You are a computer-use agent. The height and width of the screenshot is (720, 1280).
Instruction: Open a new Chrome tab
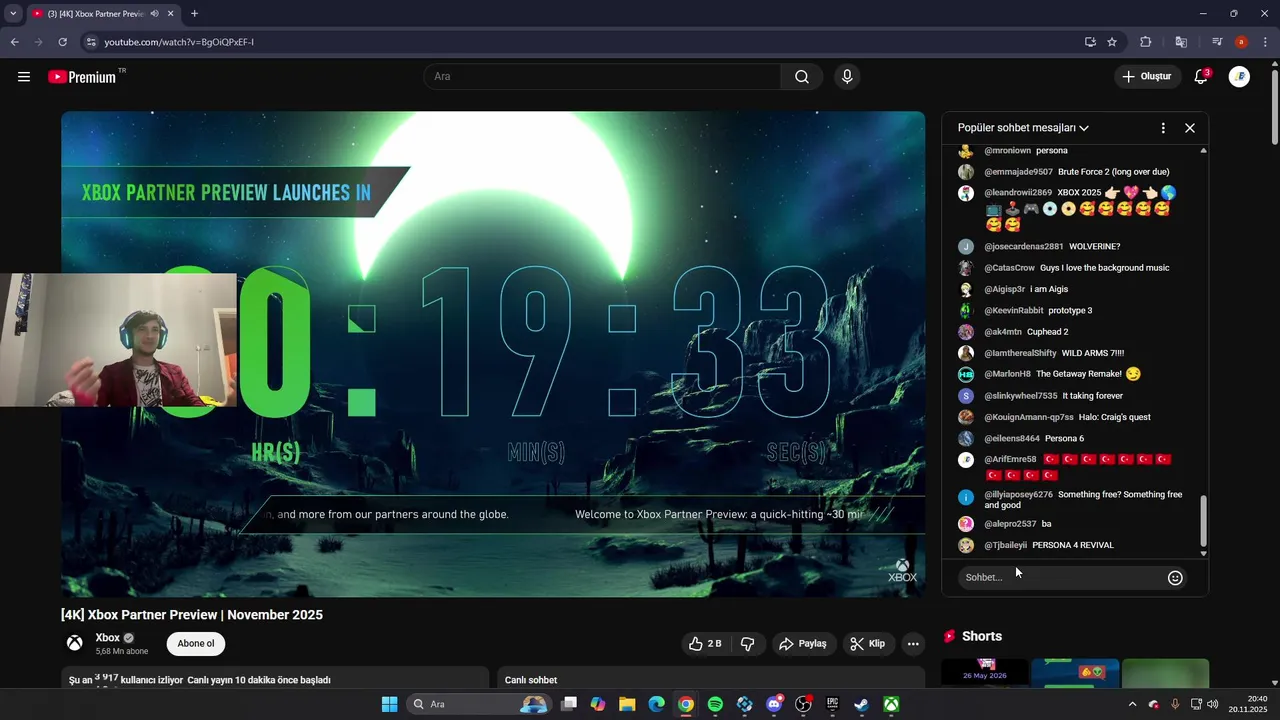click(194, 14)
